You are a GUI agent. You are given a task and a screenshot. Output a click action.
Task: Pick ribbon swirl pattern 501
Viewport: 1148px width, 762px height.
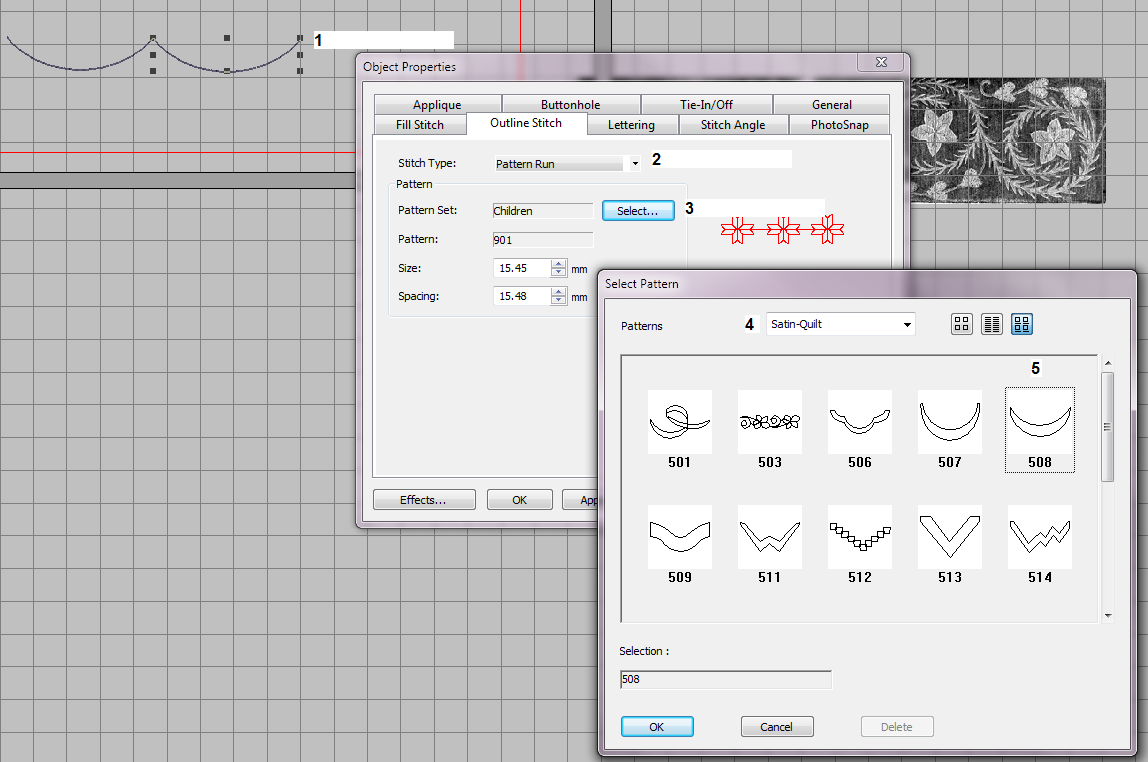click(680, 423)
